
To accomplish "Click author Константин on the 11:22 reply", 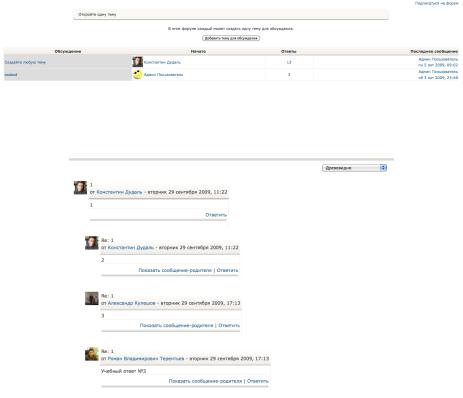I will (131, 247).
